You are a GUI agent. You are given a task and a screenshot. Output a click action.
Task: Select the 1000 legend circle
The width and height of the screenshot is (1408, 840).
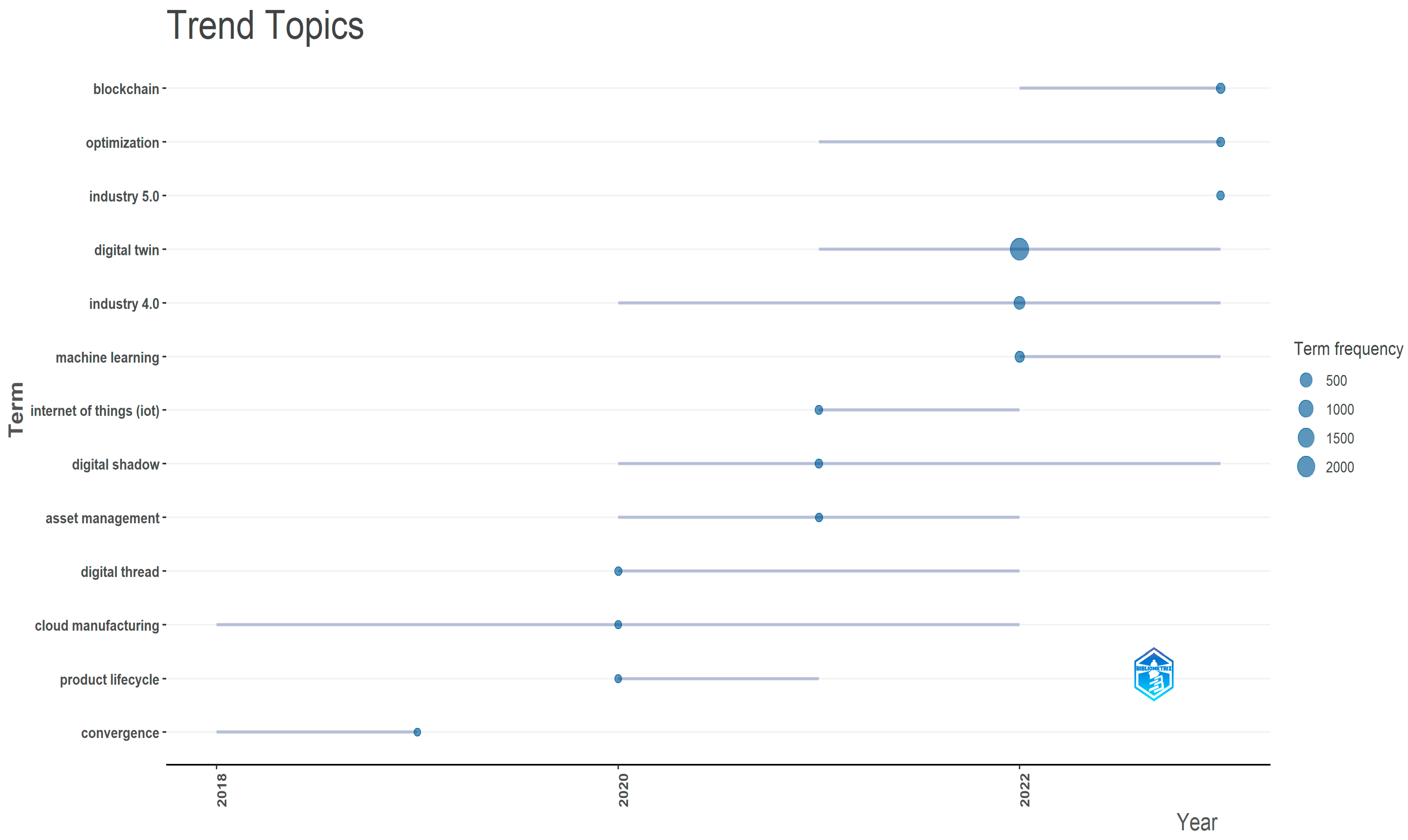coord(1306,409)
